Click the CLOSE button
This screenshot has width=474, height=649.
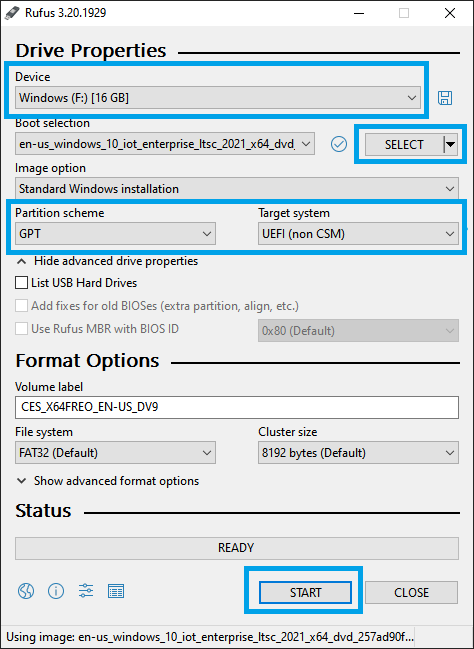point(411,592)
